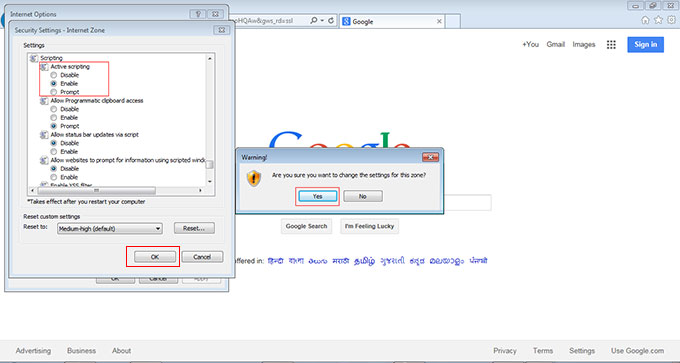Click the Internet Options help question button
The width and height of the screenshot is (680, 363).
198,14
